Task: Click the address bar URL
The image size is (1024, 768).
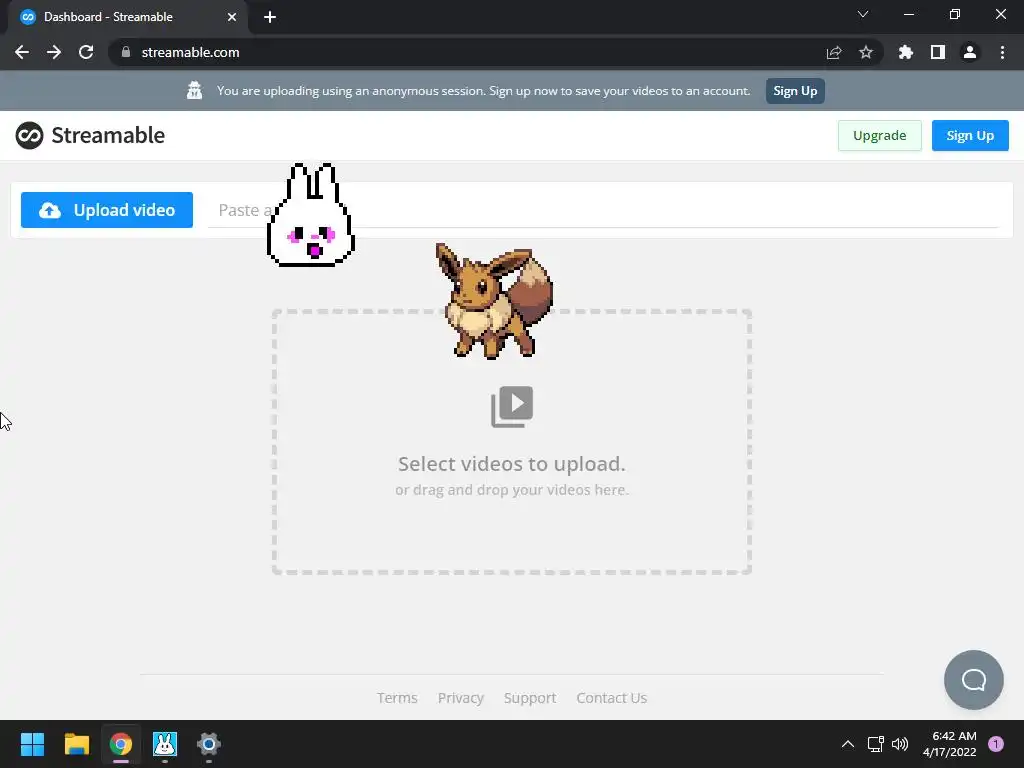Action: (x=190, y=52)
